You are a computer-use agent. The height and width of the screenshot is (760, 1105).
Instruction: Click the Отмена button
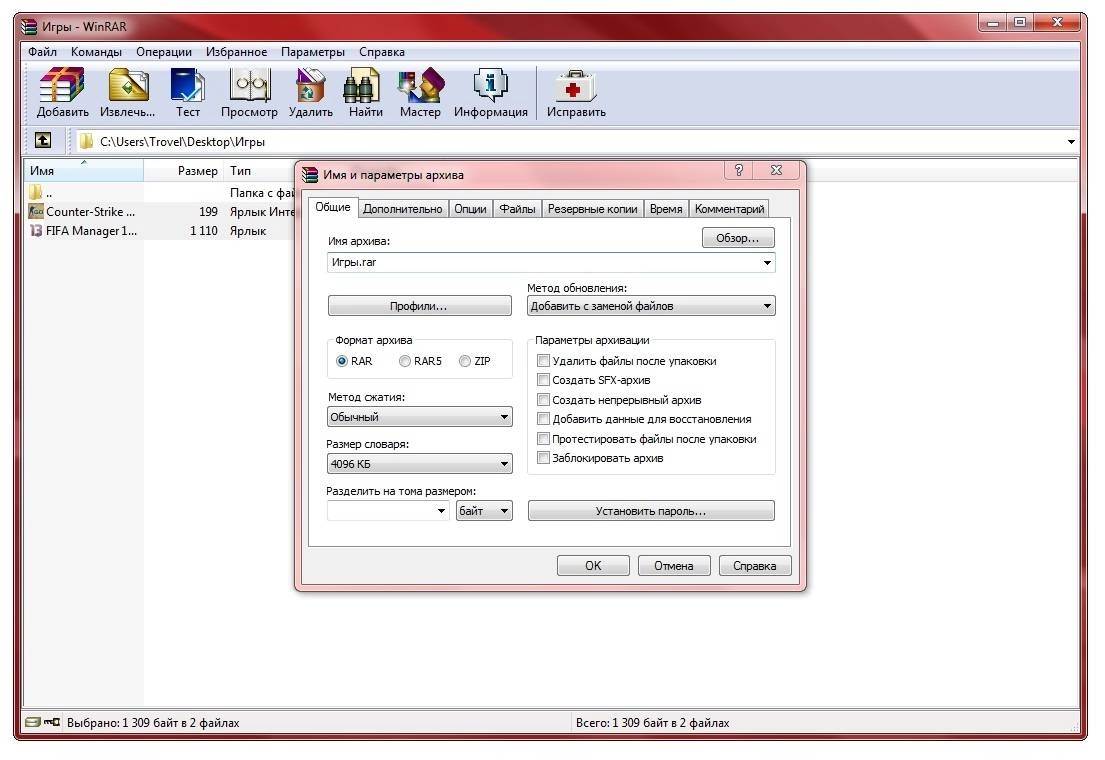(674, 565)
